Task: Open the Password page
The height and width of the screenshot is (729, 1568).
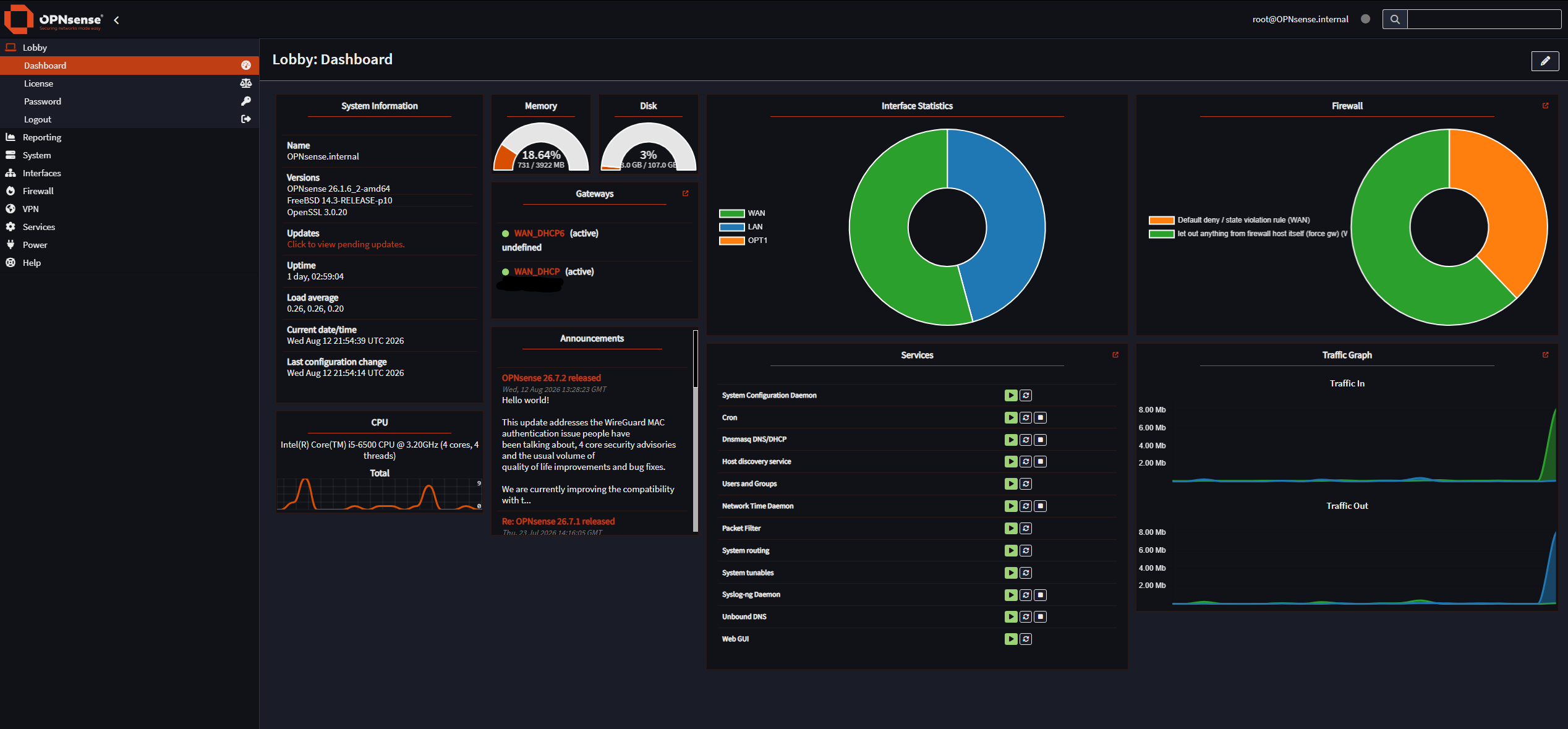Action: point(129,101)
